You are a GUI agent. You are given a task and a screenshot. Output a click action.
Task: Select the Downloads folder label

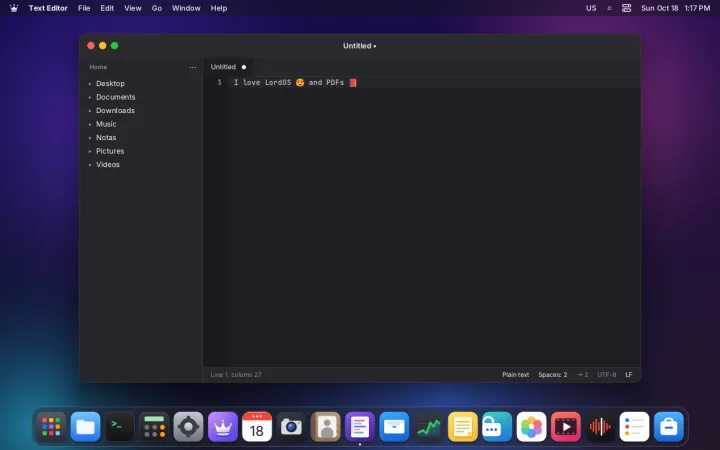click(115, 111)
